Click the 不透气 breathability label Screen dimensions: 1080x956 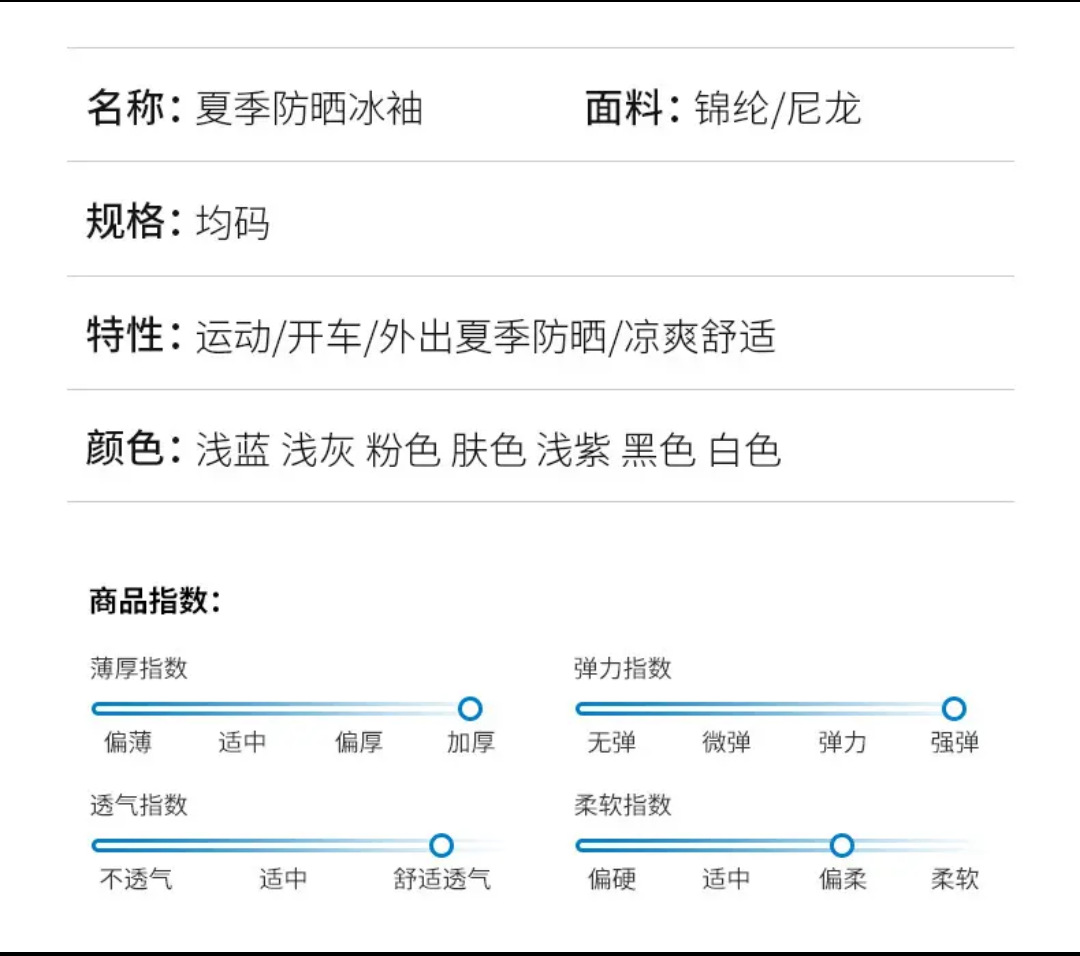(x=136, y=880)
